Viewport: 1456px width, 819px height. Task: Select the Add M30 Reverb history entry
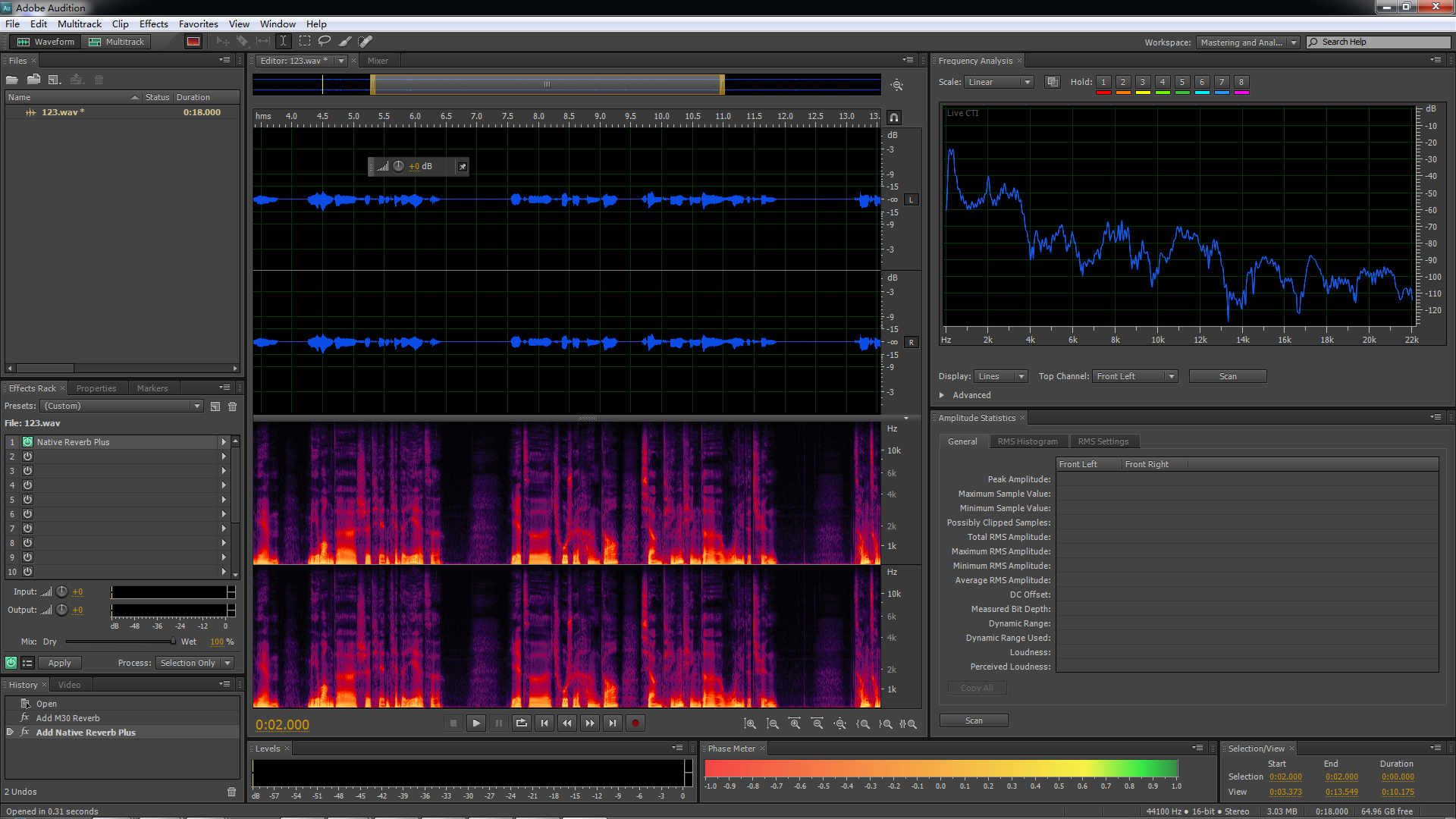click(67, 718)
